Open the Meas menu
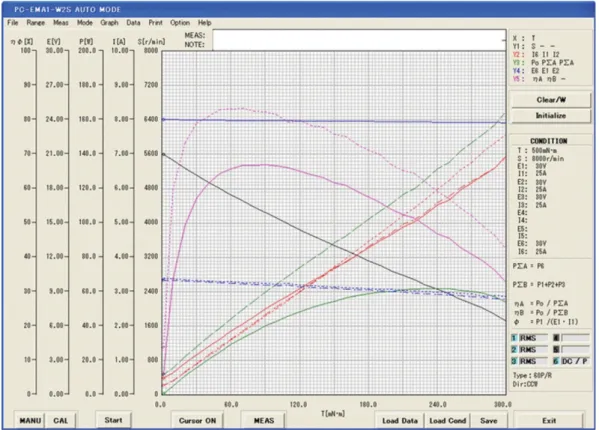This screenshot has height=430, width=599. 61,23
